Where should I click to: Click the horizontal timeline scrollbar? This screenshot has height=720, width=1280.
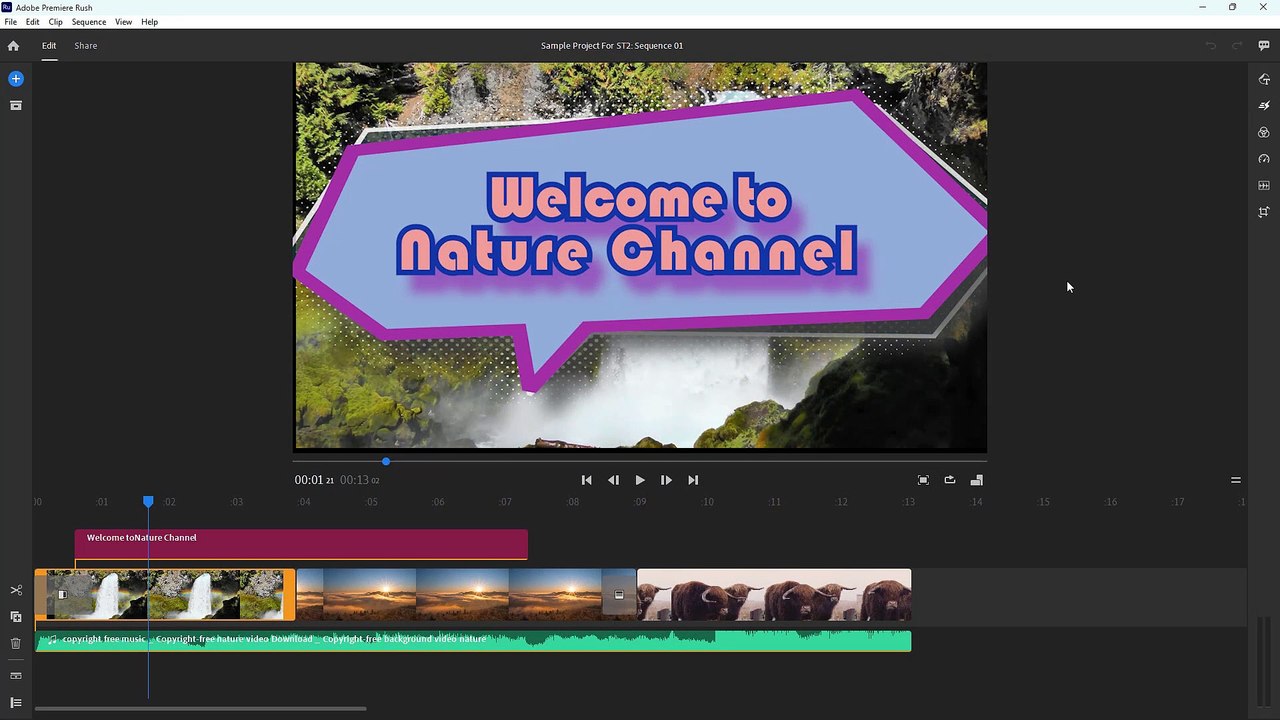[x=200, y=709]
